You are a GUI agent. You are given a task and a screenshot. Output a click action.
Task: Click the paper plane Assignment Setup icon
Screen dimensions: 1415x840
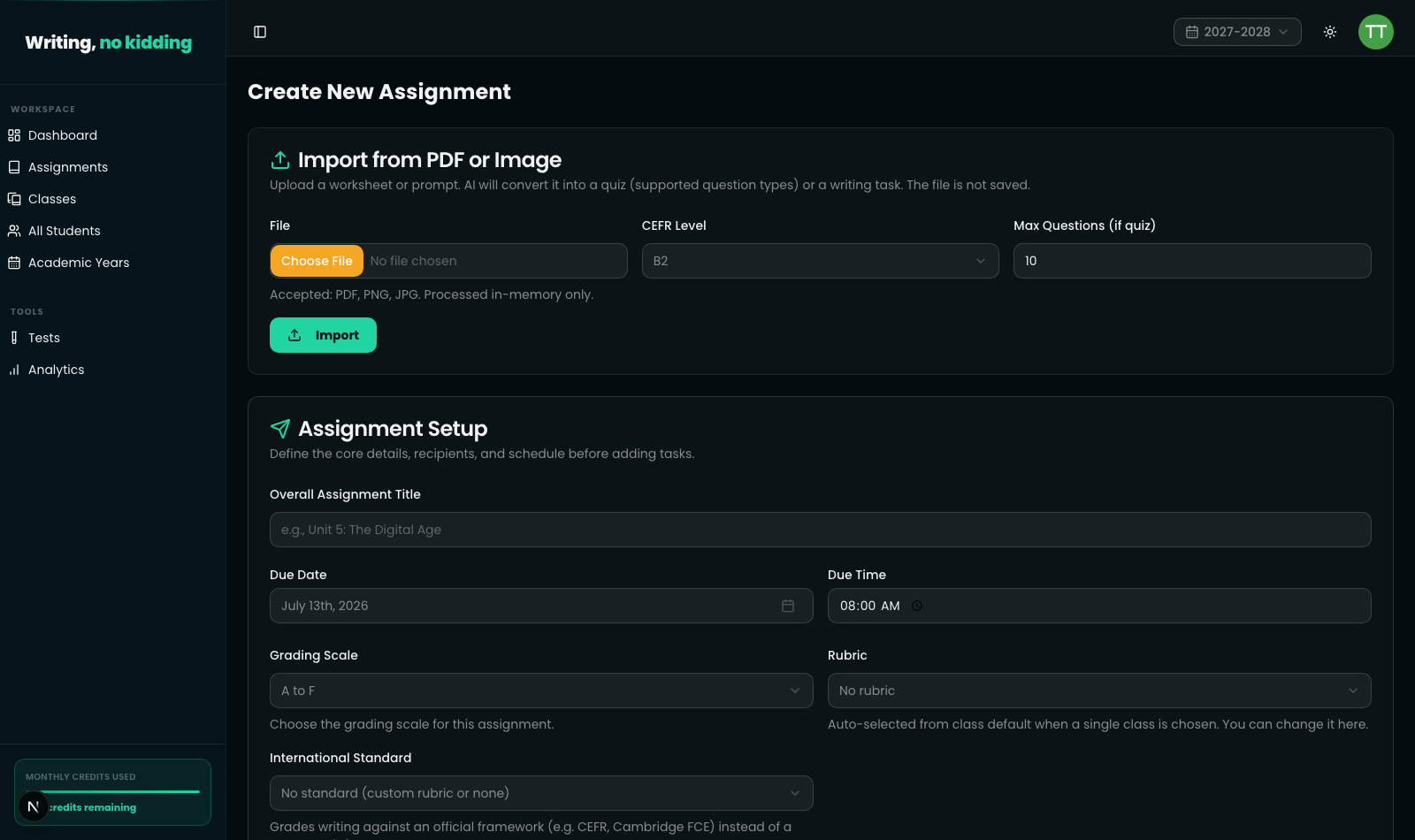tap(280, 429)
